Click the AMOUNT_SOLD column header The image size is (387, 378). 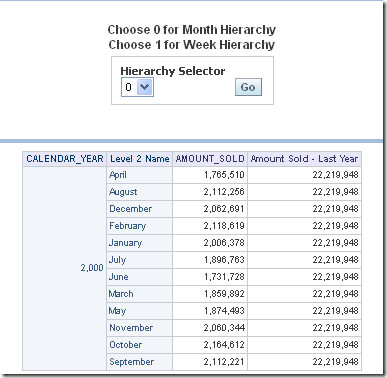tap(210, 159)
